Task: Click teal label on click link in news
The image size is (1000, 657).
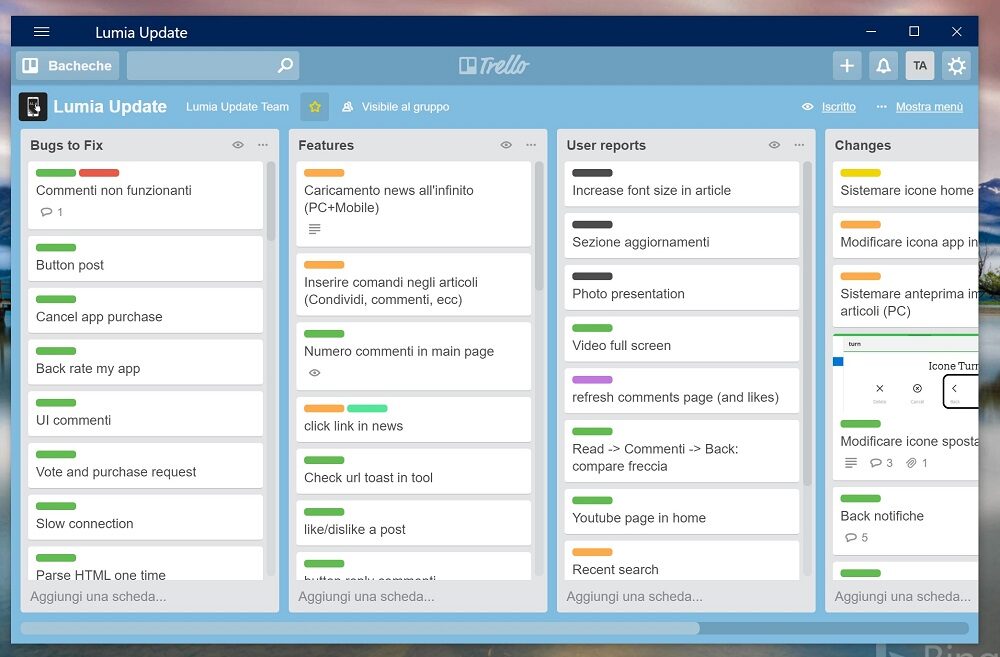Action: pyautogui.click(x=367, y=408)
